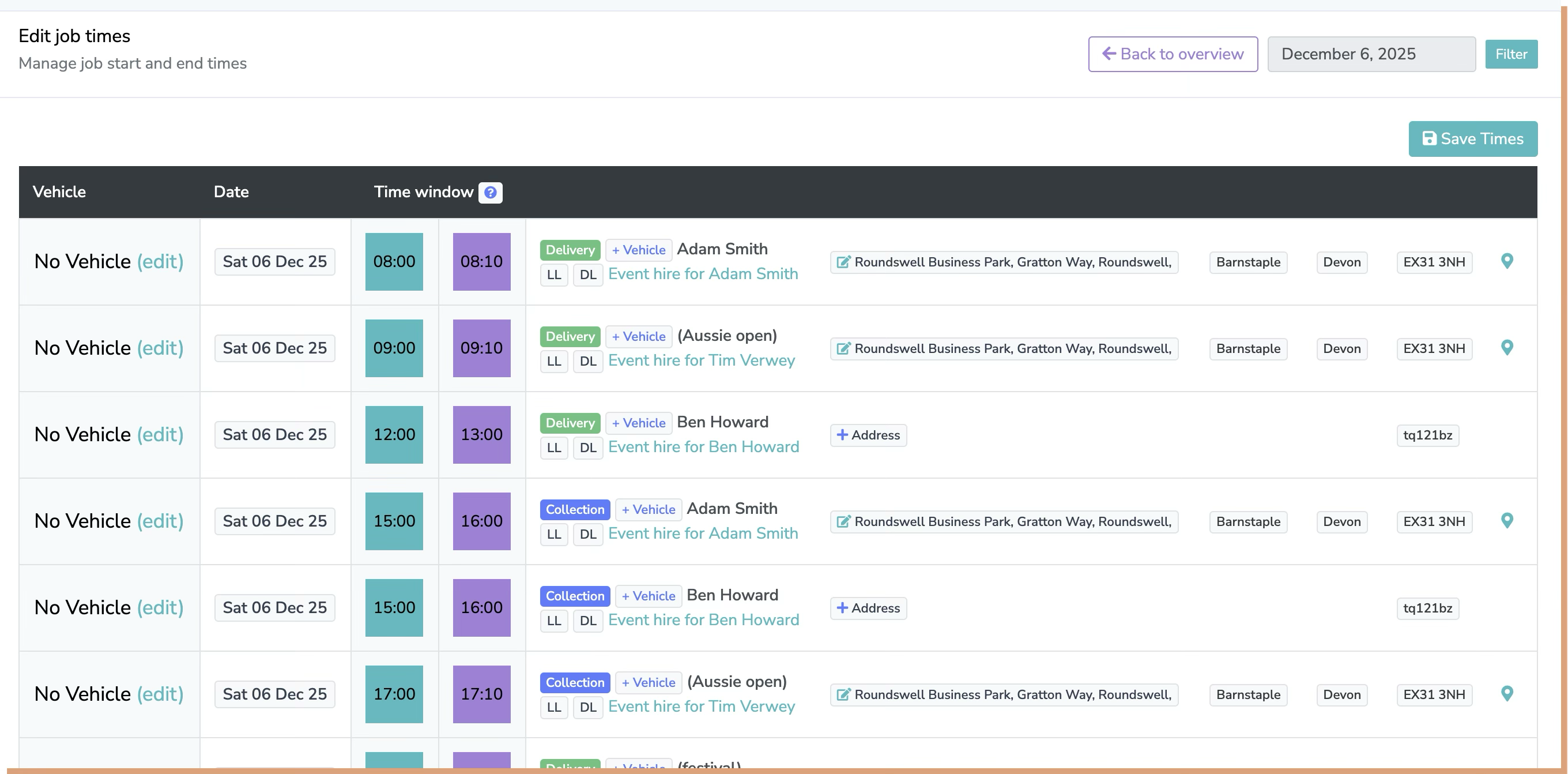Screen dimensions: 1568x774
Task: Edit vehicle for the 17:00 collection row
Action: click(160, 694)
